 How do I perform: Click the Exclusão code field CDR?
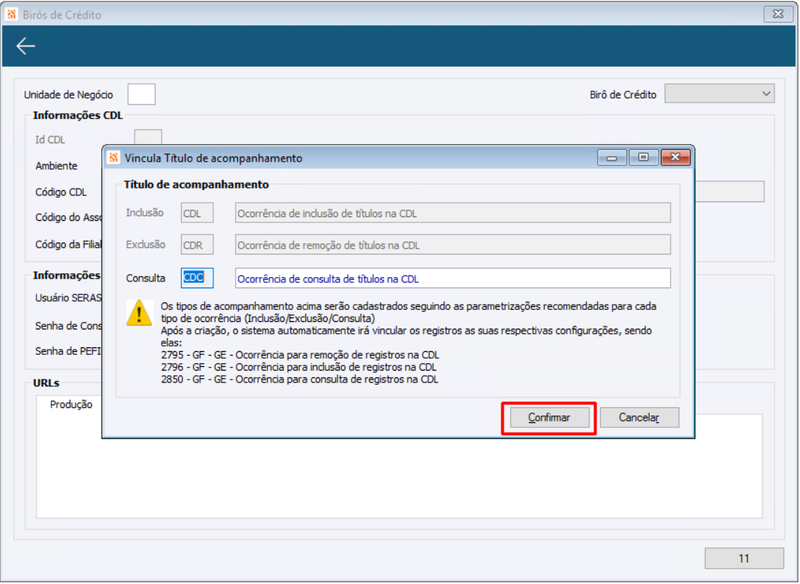(x=197, y=245)
